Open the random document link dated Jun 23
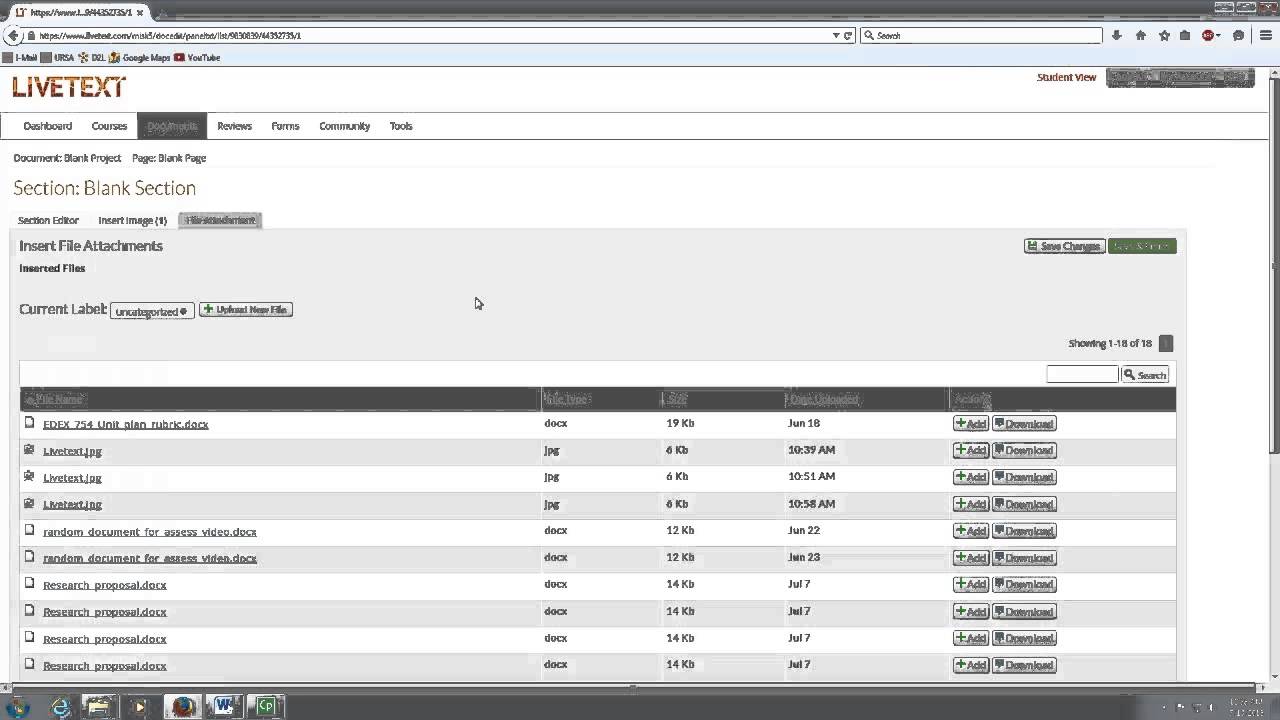Image resolution: width=1280 pixels, height=720 pixels. [x=150, y=558]
